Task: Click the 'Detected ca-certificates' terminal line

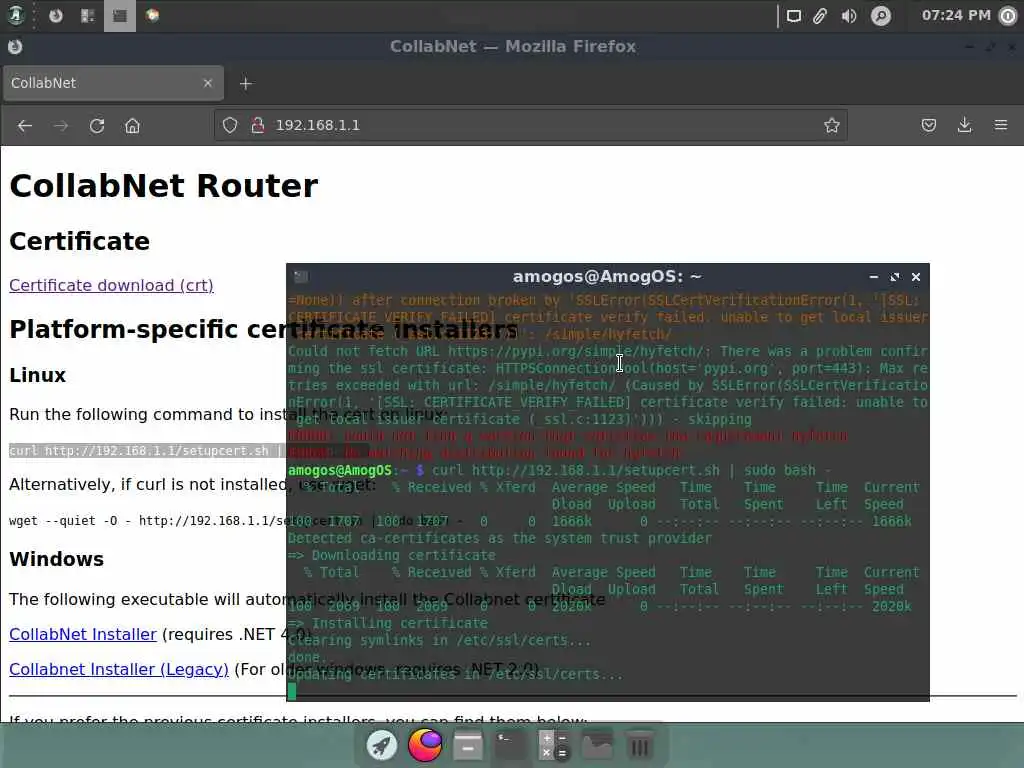Action: (x=500, y=538)
